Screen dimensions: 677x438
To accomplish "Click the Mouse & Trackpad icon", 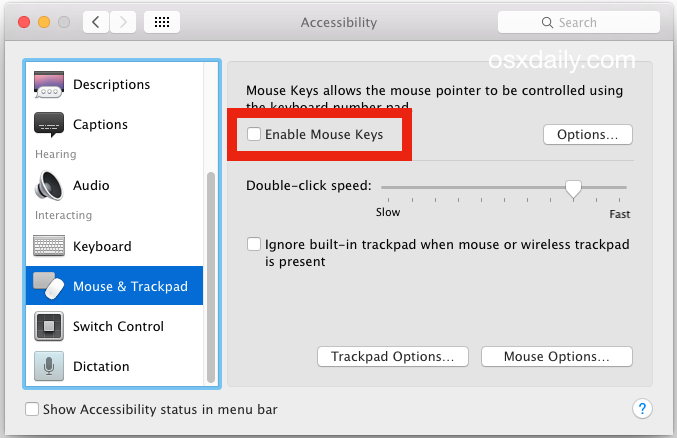I will point(49,286).
